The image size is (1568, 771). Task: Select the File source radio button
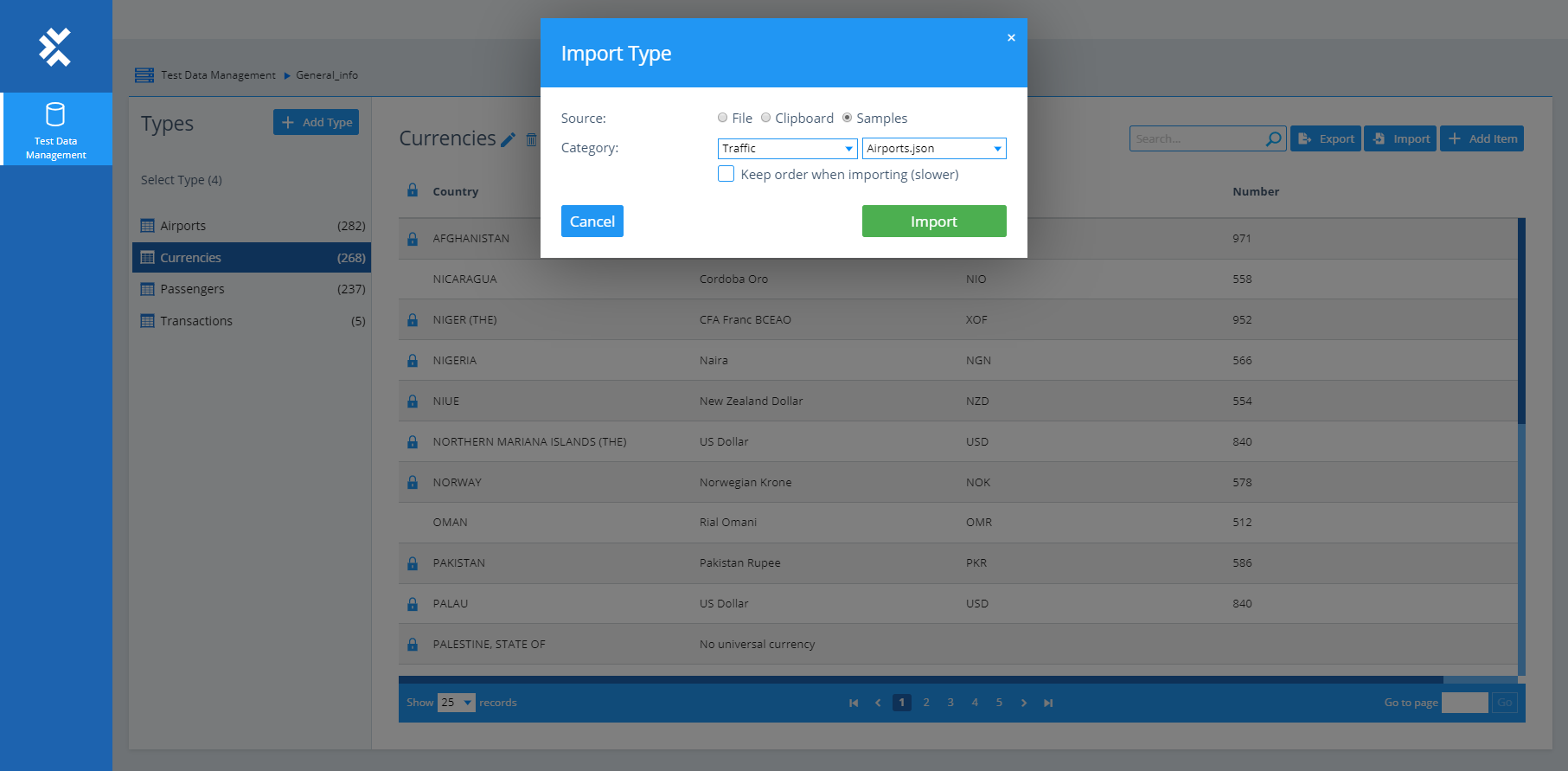point(722,118)
